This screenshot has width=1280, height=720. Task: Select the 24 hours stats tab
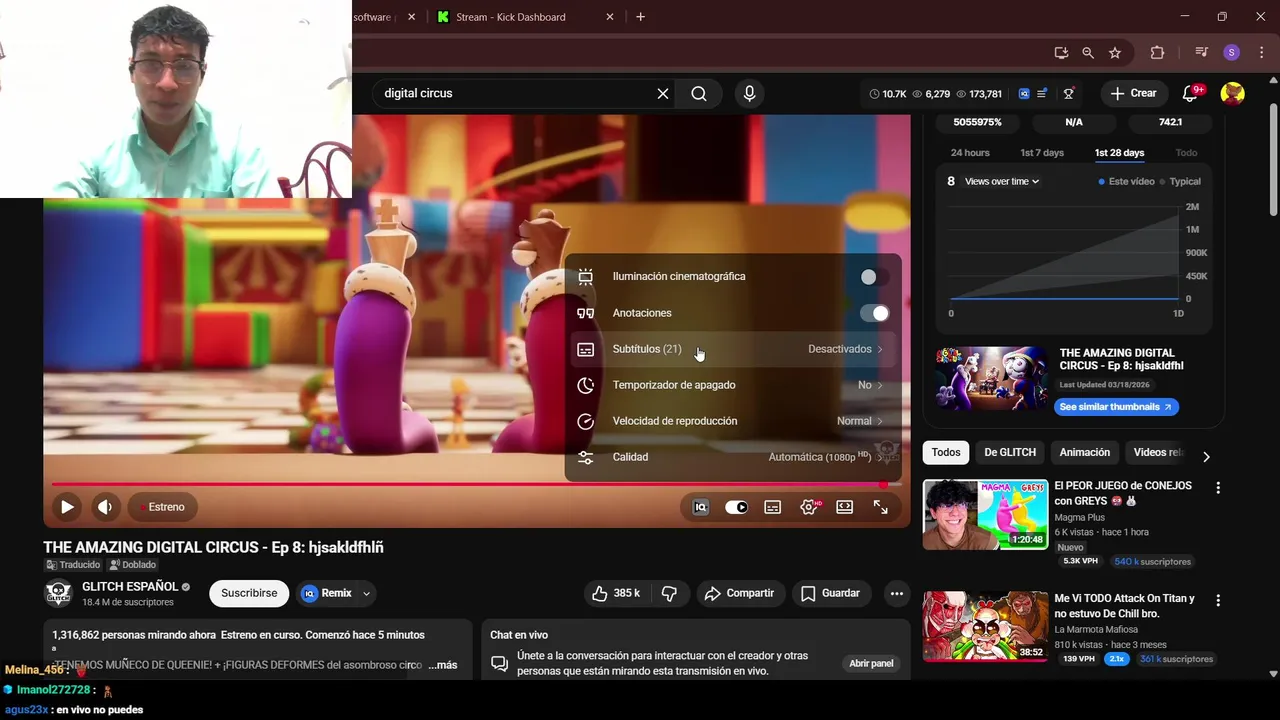pyautogui.click(x=970, y=153)
